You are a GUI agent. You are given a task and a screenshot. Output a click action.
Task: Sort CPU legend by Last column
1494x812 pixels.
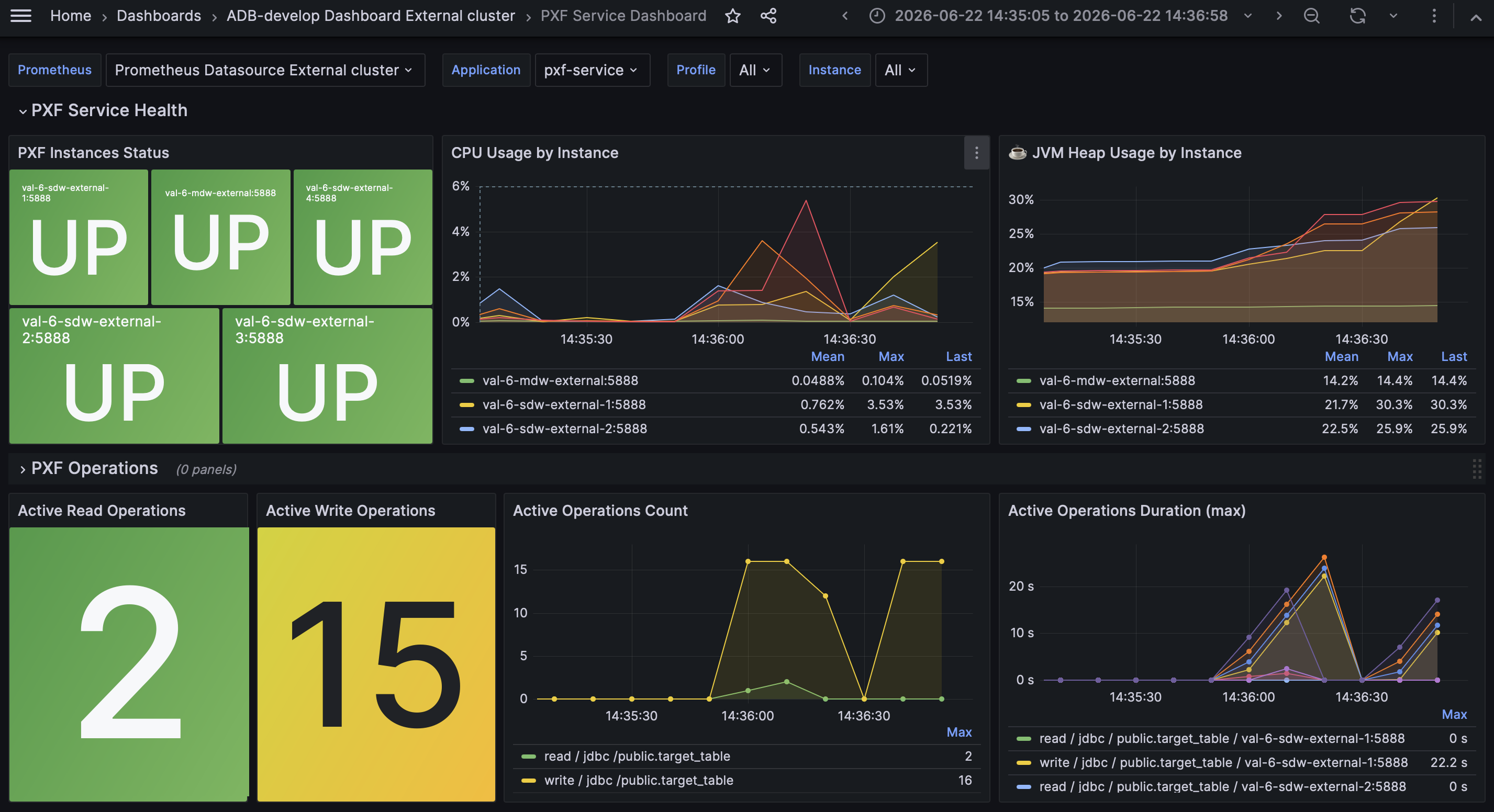pos(958,356)
